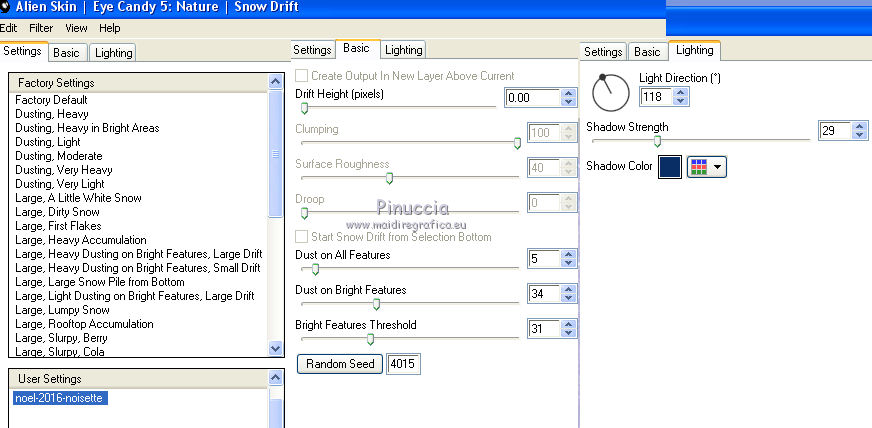The height and width of the screenshot is (428, 872).
Task: Select the 'Dusting, Very Light' preset
Action: (60, 184)
